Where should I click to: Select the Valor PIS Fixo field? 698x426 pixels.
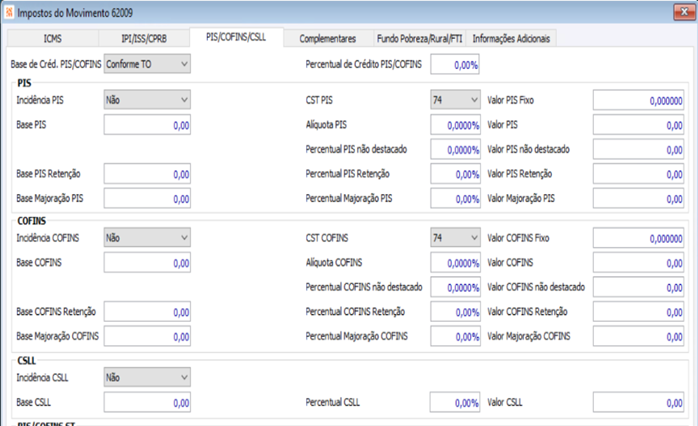tap(638, 100)
